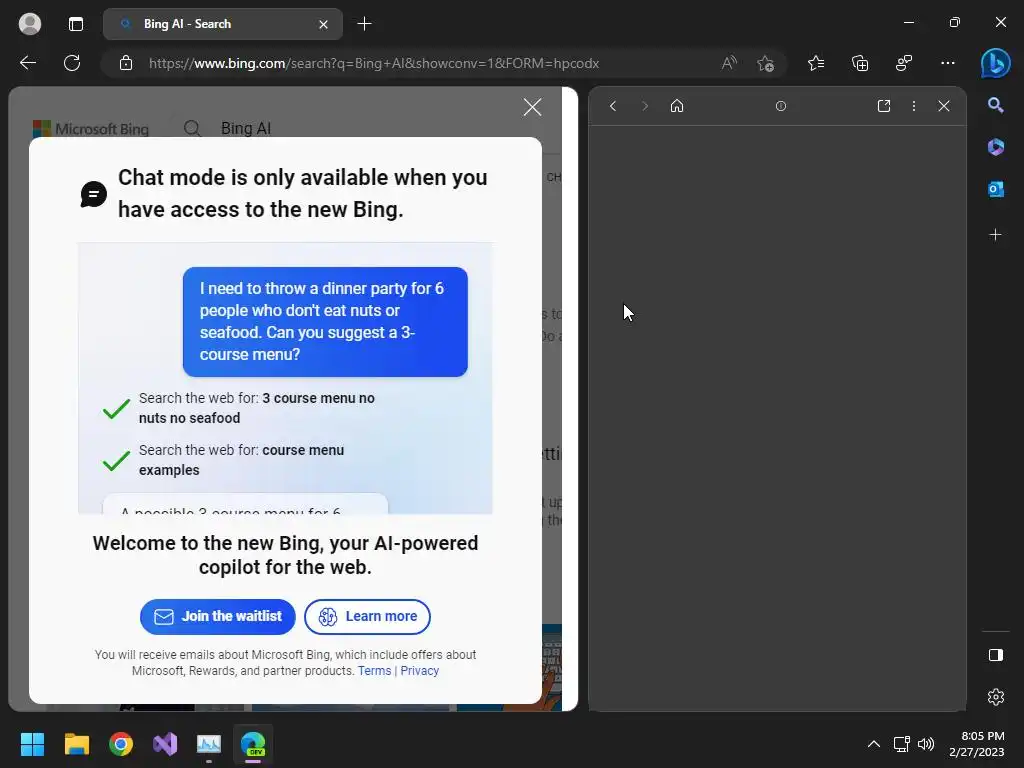Image resolution: width=1024 pixels, height=768 pixels.
Task: Click the chat preview example image
Action: coord(285,378)
